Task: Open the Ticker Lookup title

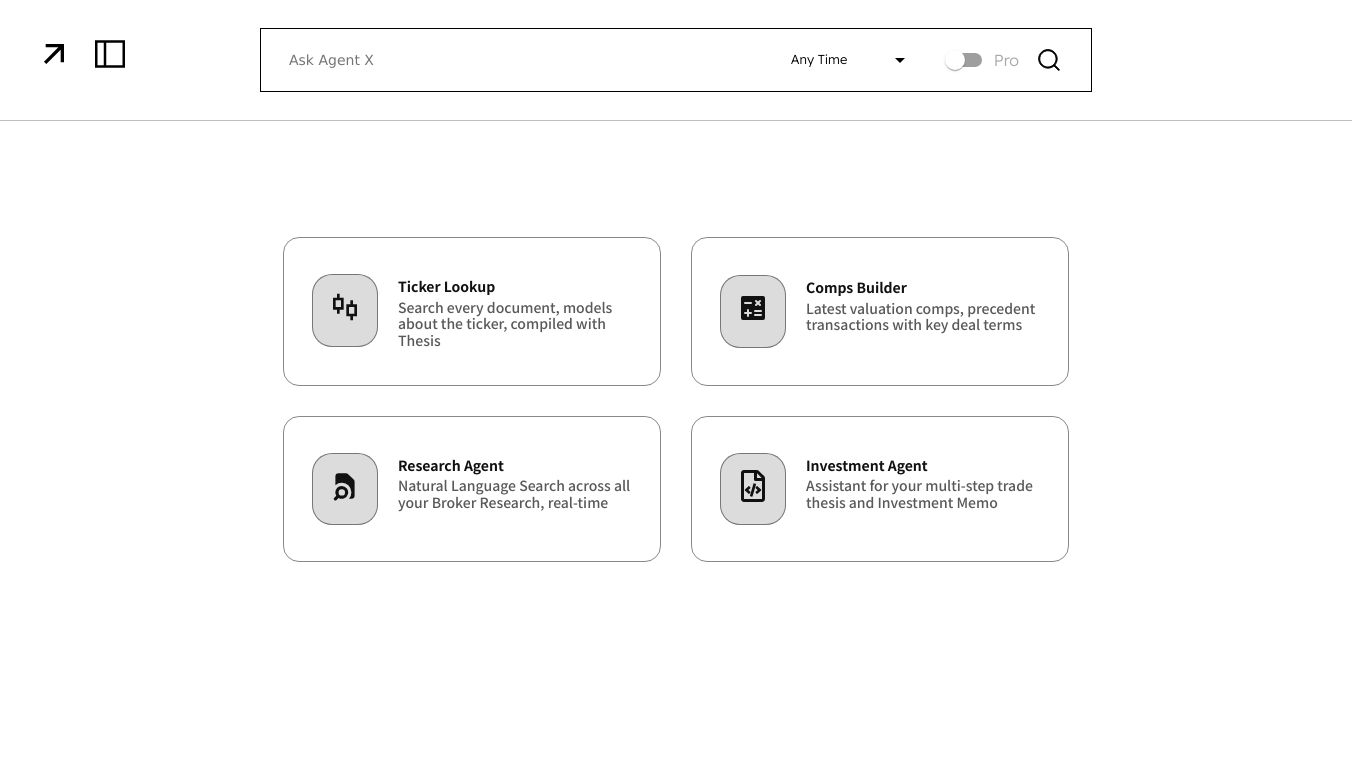Action: click(x=446, y=287)
